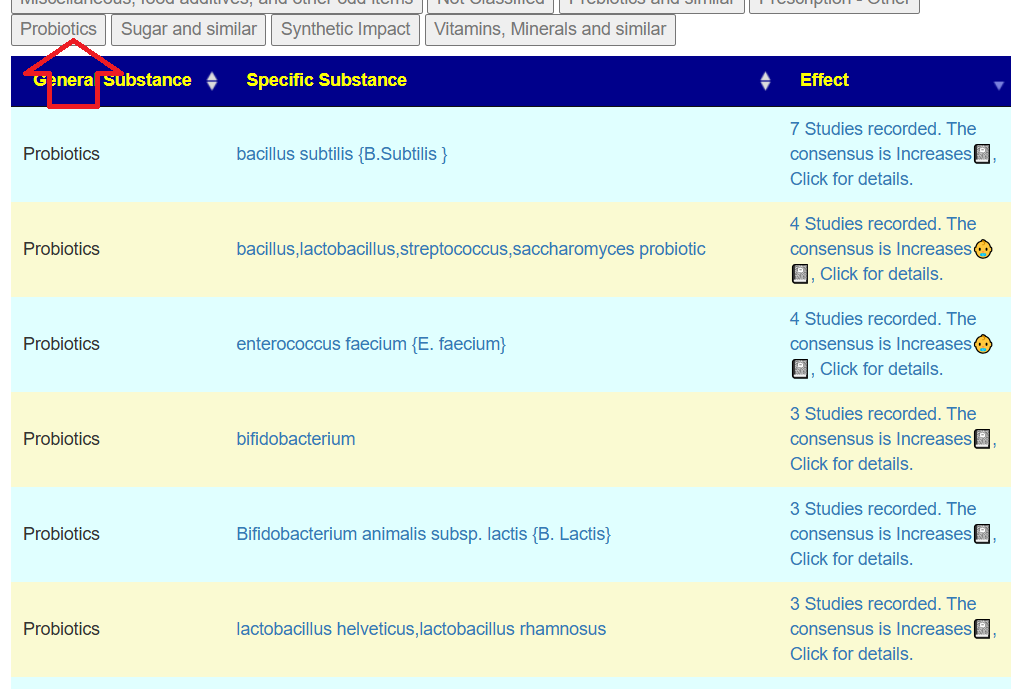The image size is (1023, 689).
Task: Click notebook icon in lactobacillus helveticus row
Action: (x=982, y=629)
